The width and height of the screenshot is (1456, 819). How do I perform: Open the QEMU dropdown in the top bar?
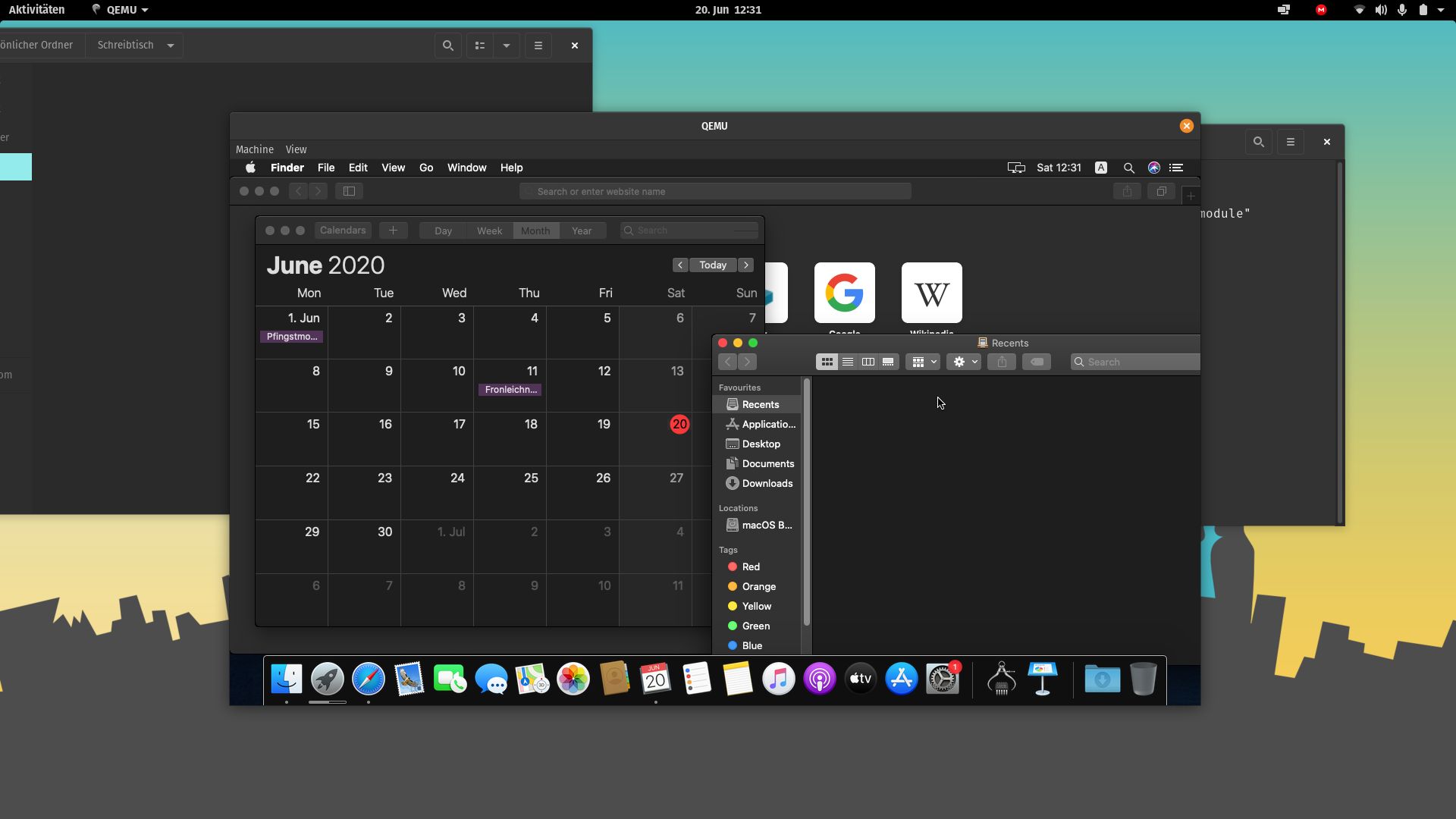point(120,10)
